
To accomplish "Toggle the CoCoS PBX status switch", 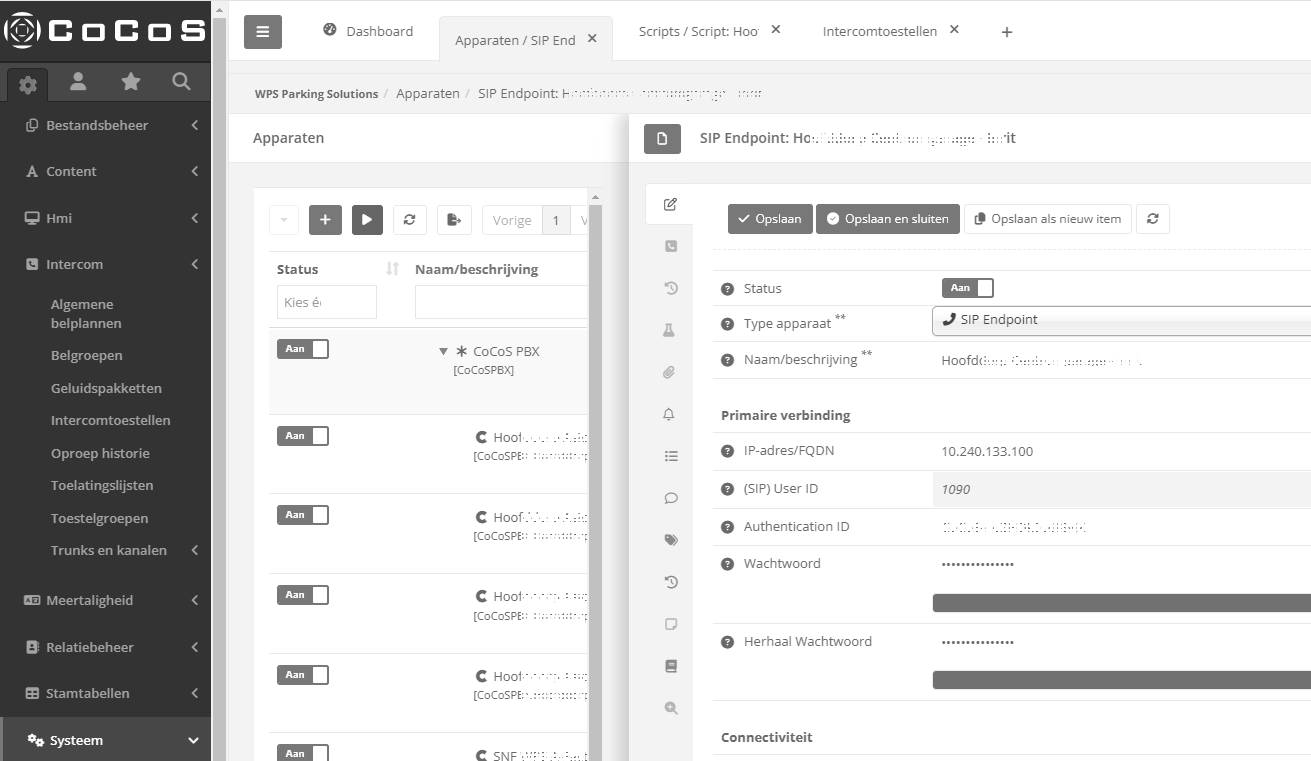I will coord(302,349).
